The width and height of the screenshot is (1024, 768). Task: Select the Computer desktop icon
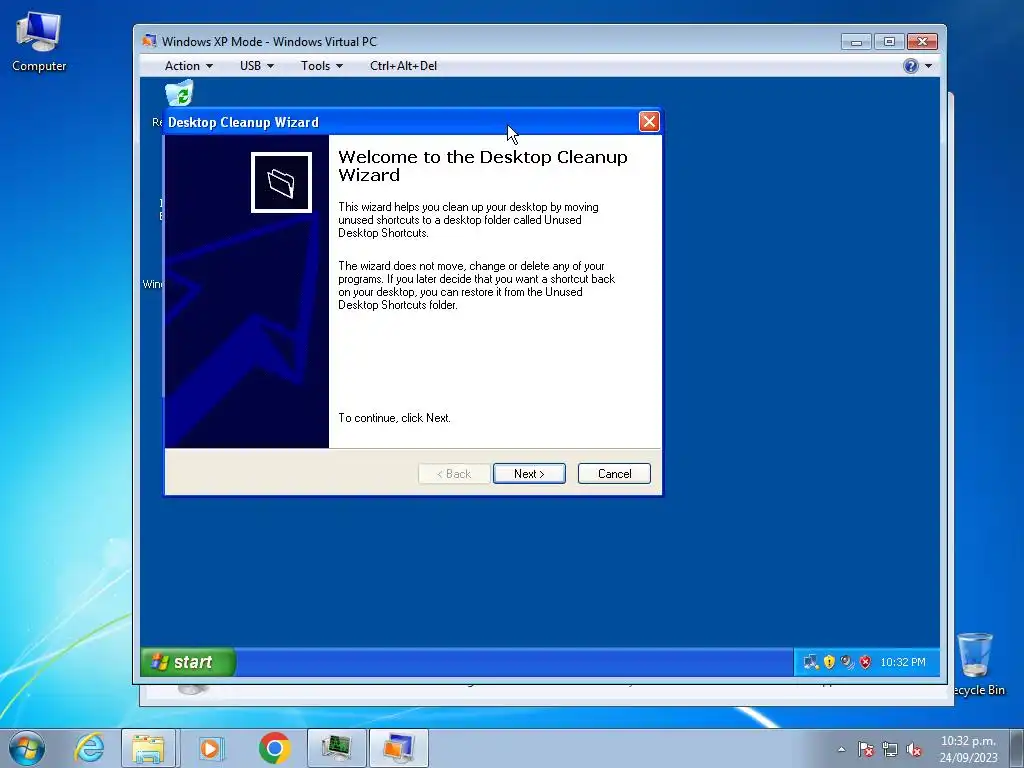point(39,42)
